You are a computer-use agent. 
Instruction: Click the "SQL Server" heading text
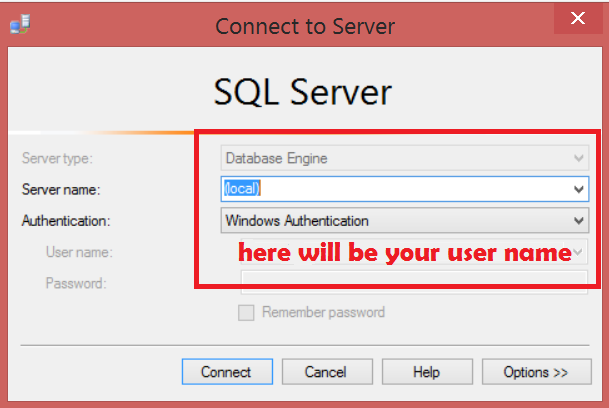303,92
